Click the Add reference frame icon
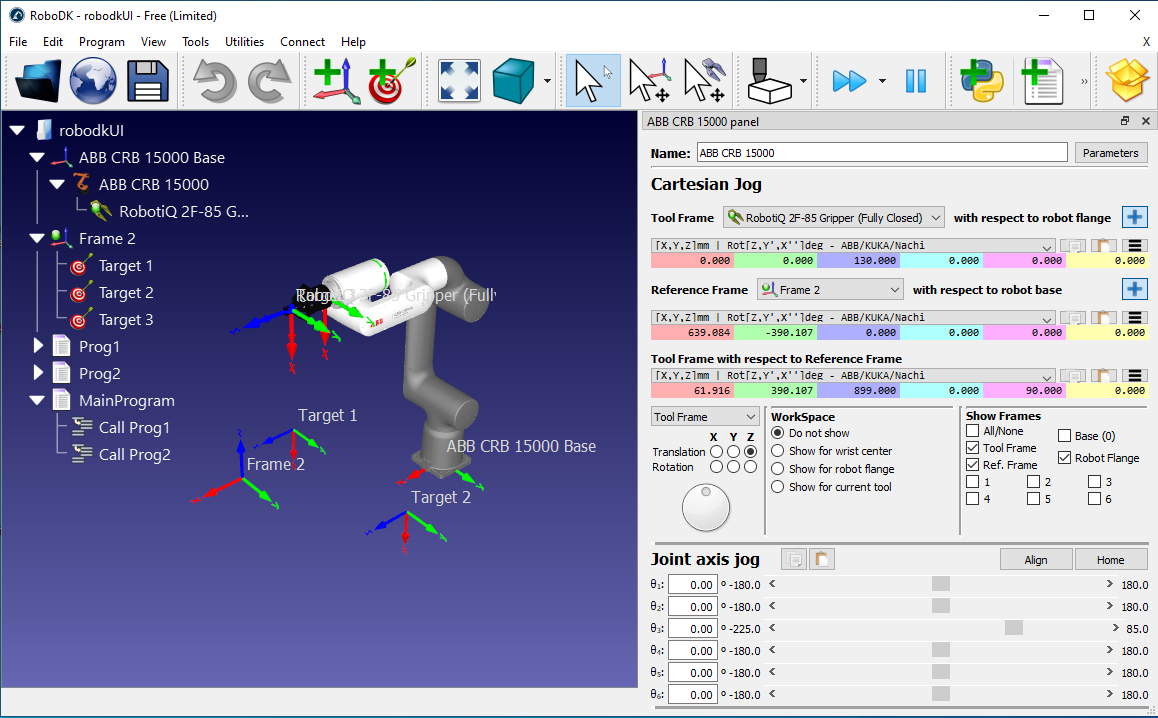Image resolution: width=1158 pixels, height=718 pixels. (x=332, y=81)
